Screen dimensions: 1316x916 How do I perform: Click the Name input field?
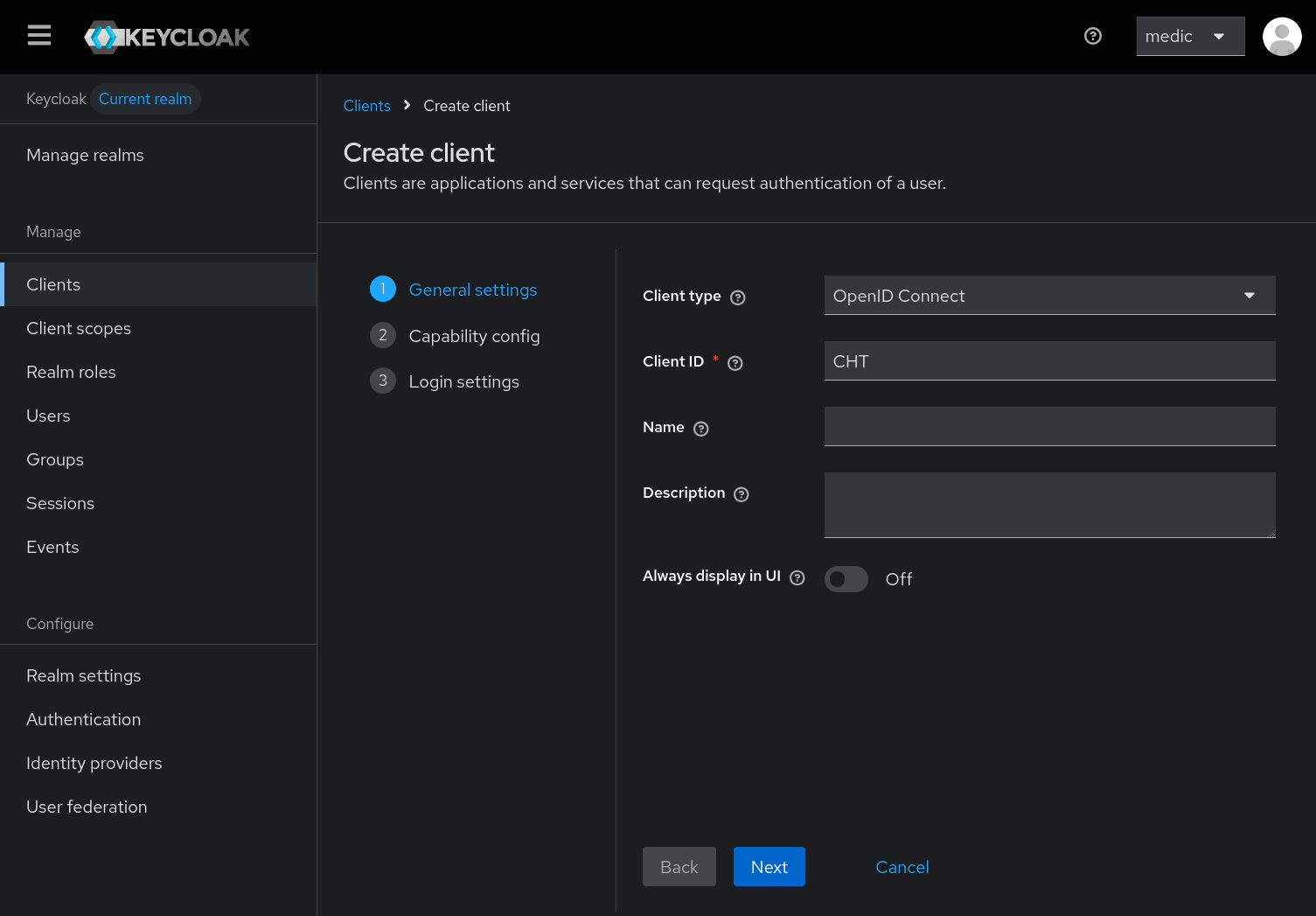click(x=1049, y=427)
